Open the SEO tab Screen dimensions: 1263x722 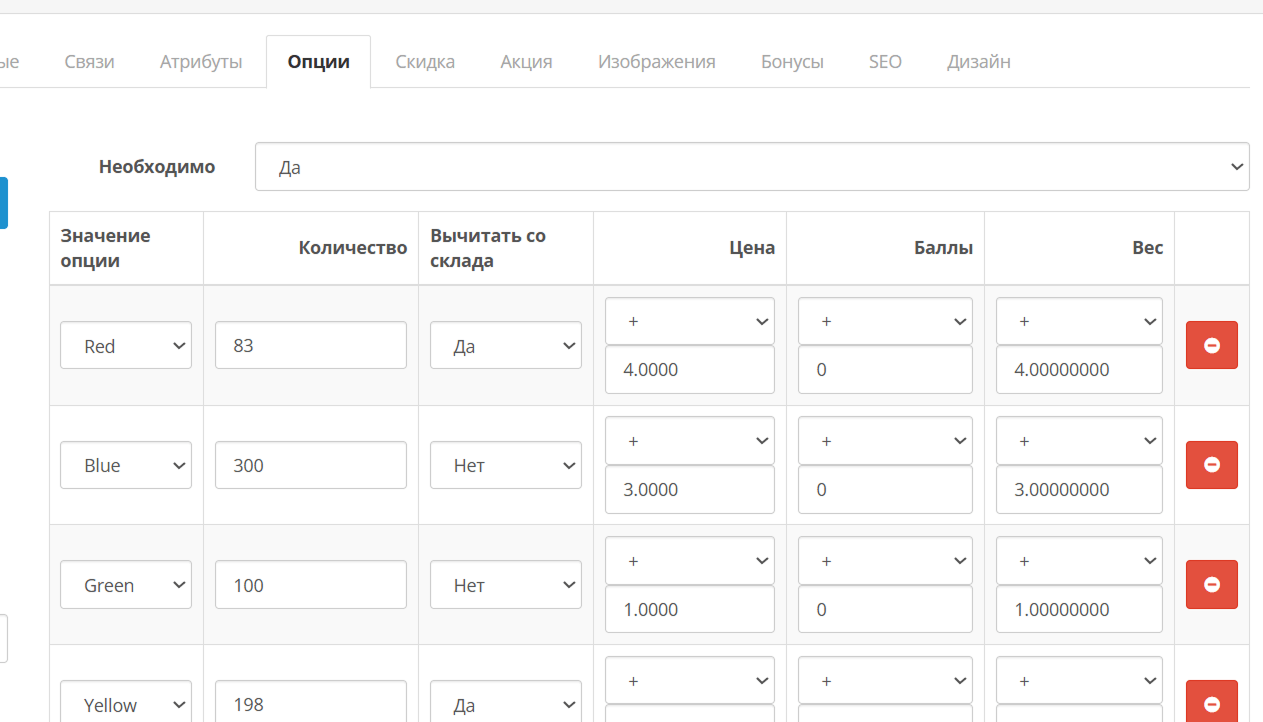(885, 62)
